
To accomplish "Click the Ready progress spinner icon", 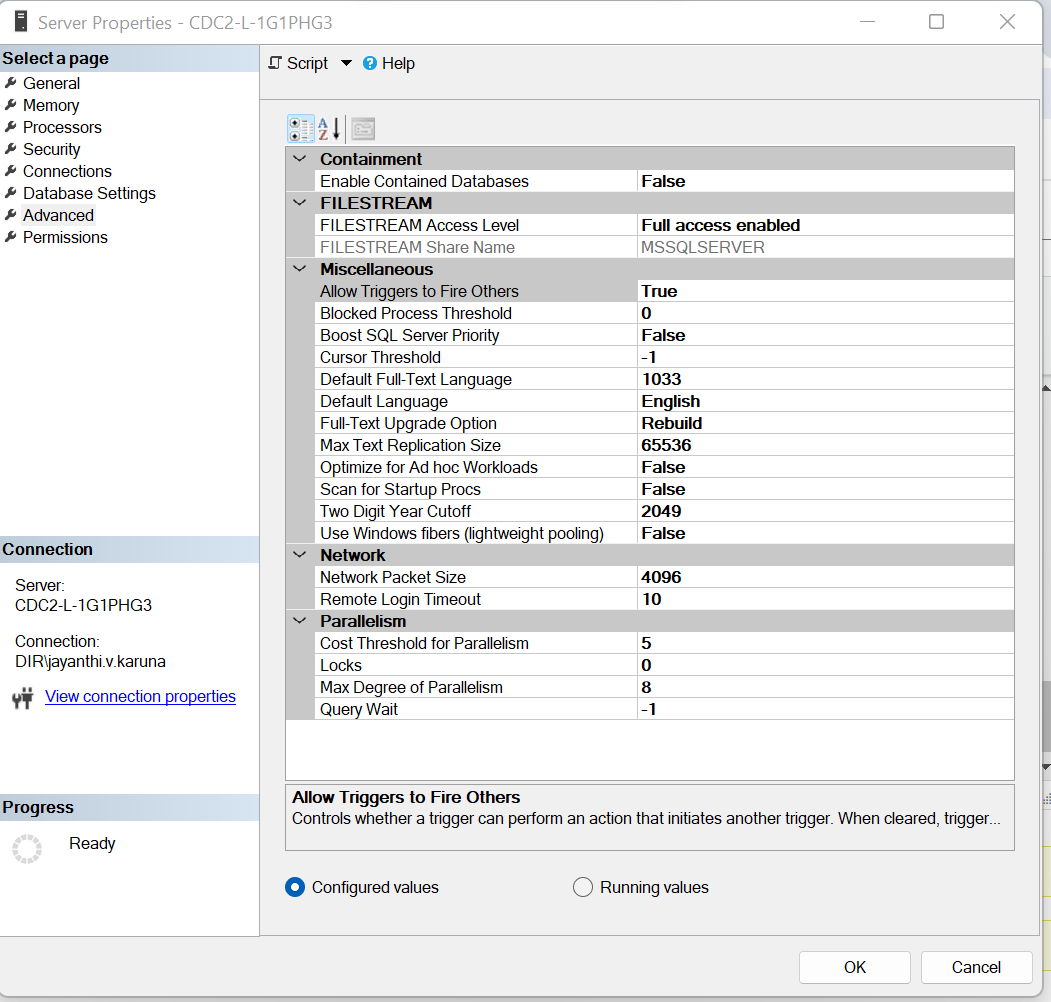I will [27, 849].
